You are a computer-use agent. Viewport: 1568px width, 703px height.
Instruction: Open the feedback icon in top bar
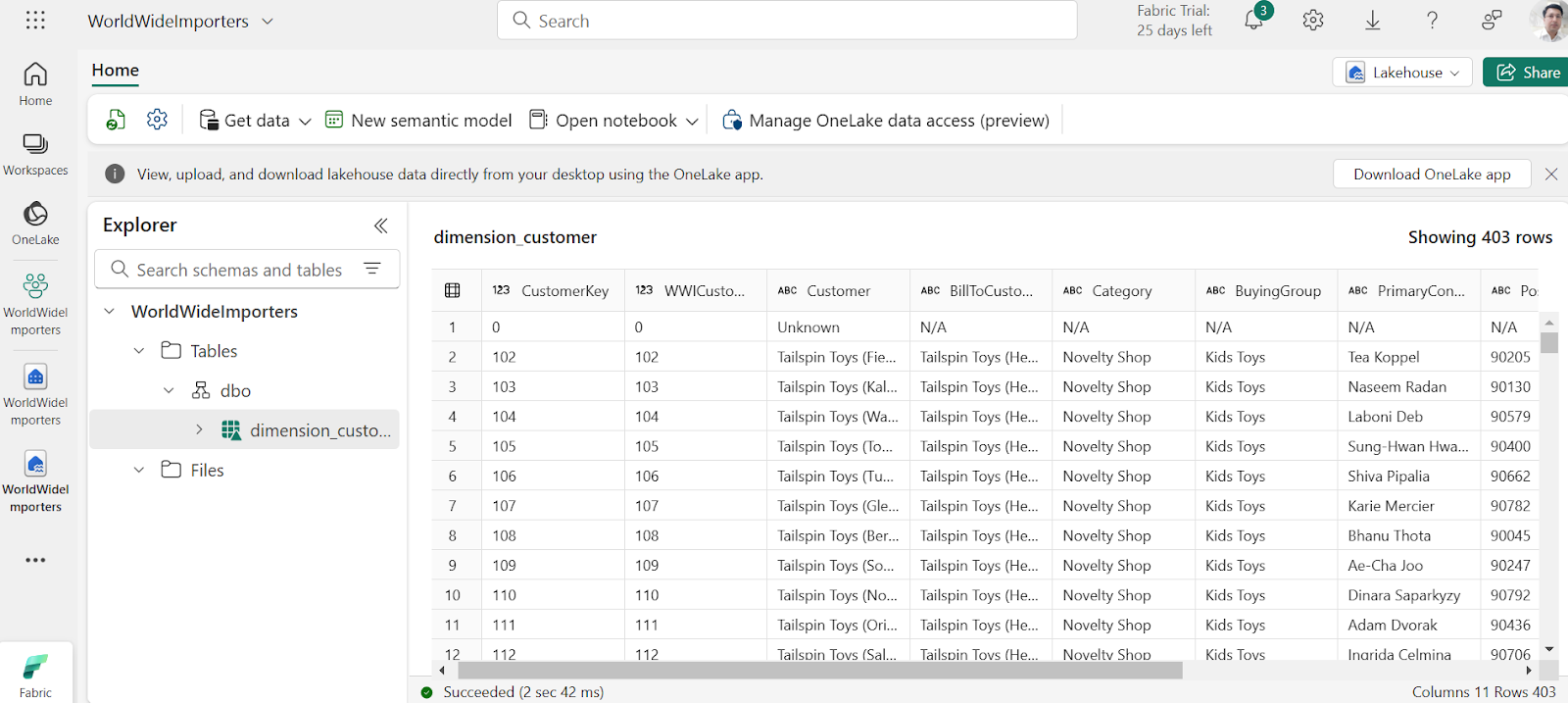[1492, 21]
